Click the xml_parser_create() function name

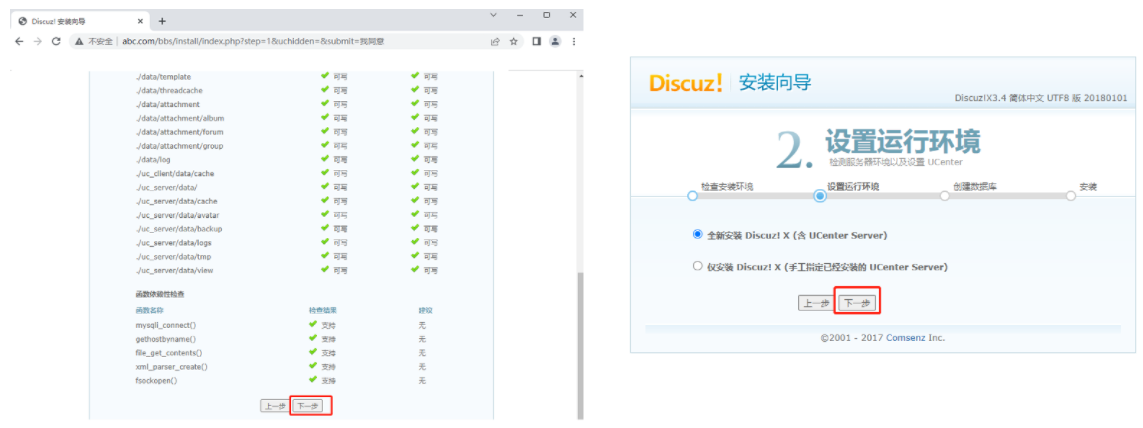pos(171,367)
